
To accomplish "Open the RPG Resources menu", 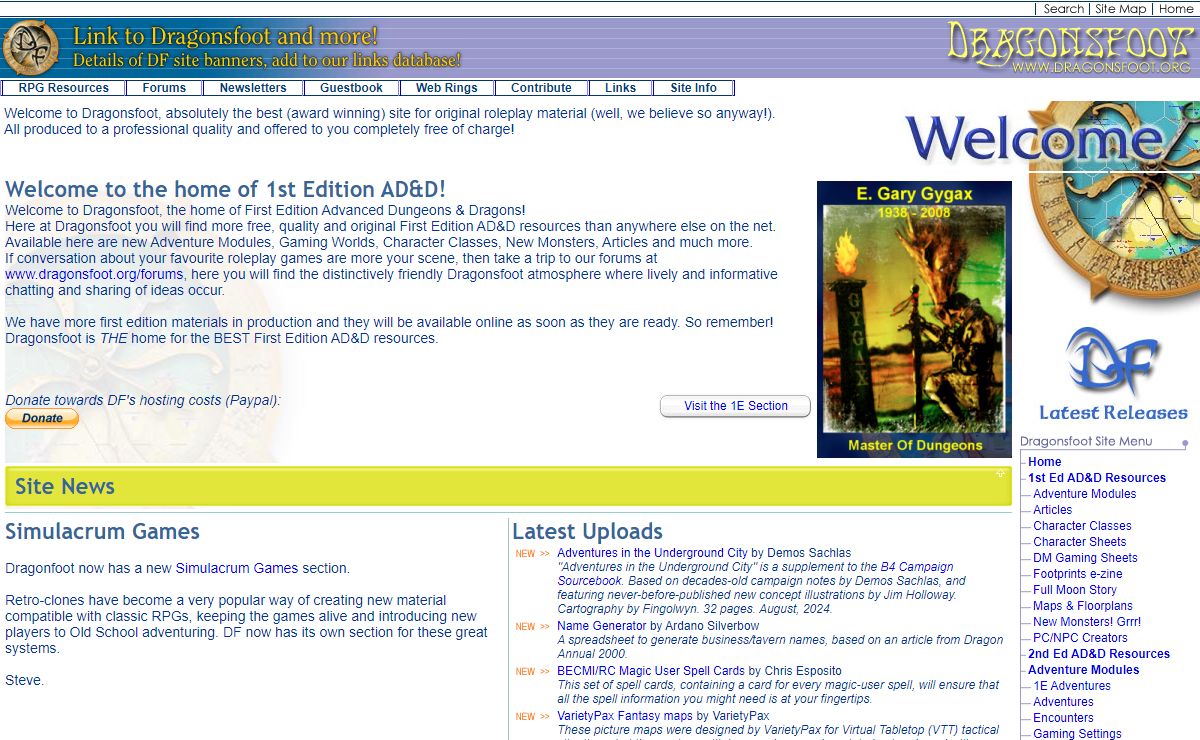I will tap(64, 88).
